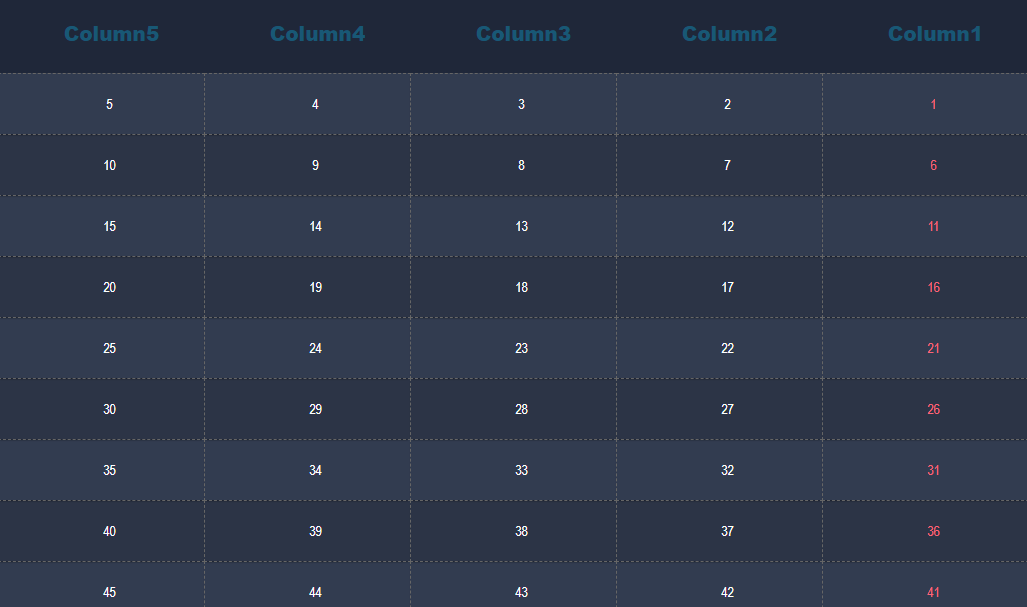Image resolution: width=1027 pixels, height=607 pixels.
Task: Select the cell containing 1
Action: (933, 104)
